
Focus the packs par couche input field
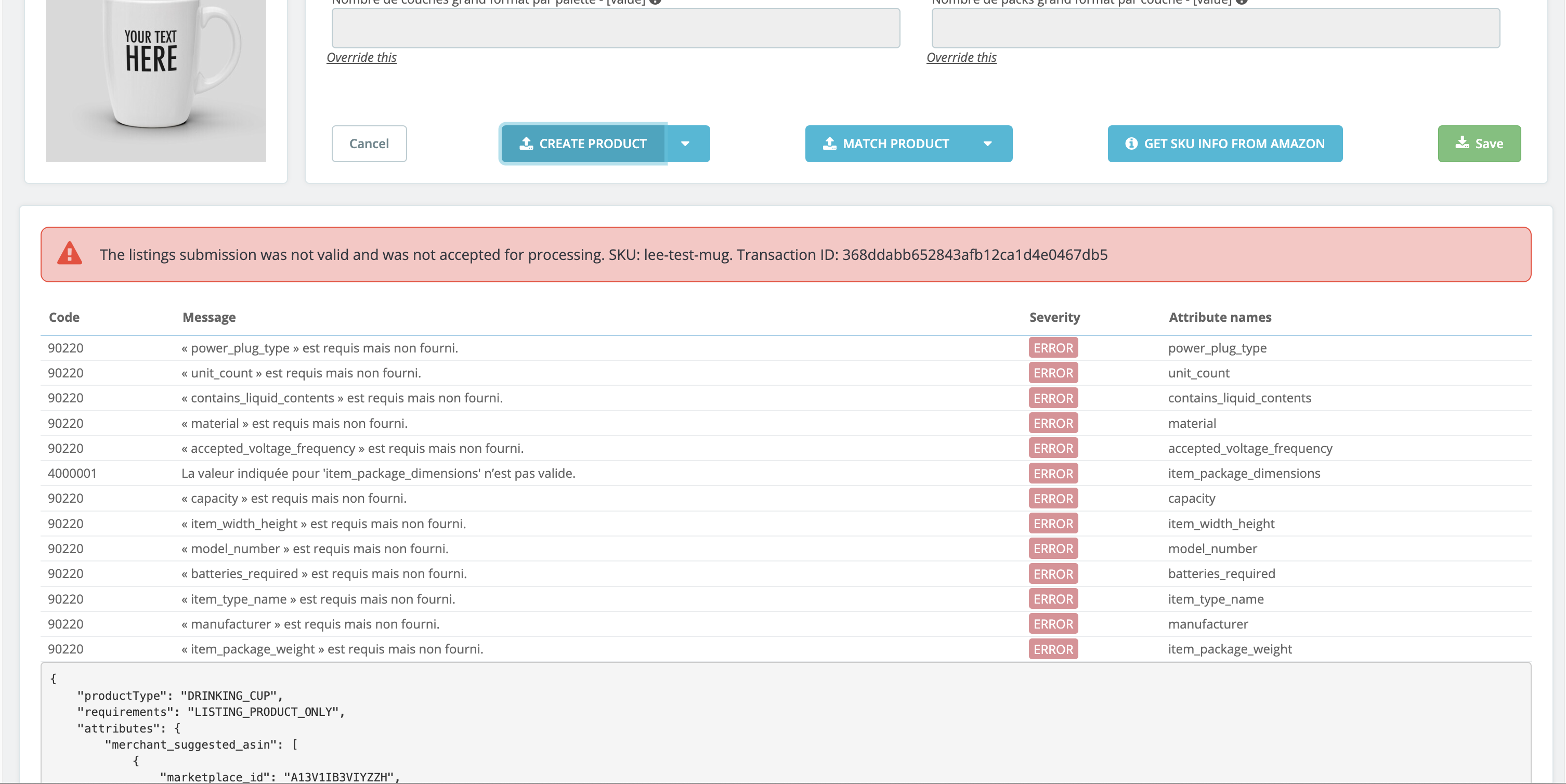pyautogui.click(x=1215, y=28)
